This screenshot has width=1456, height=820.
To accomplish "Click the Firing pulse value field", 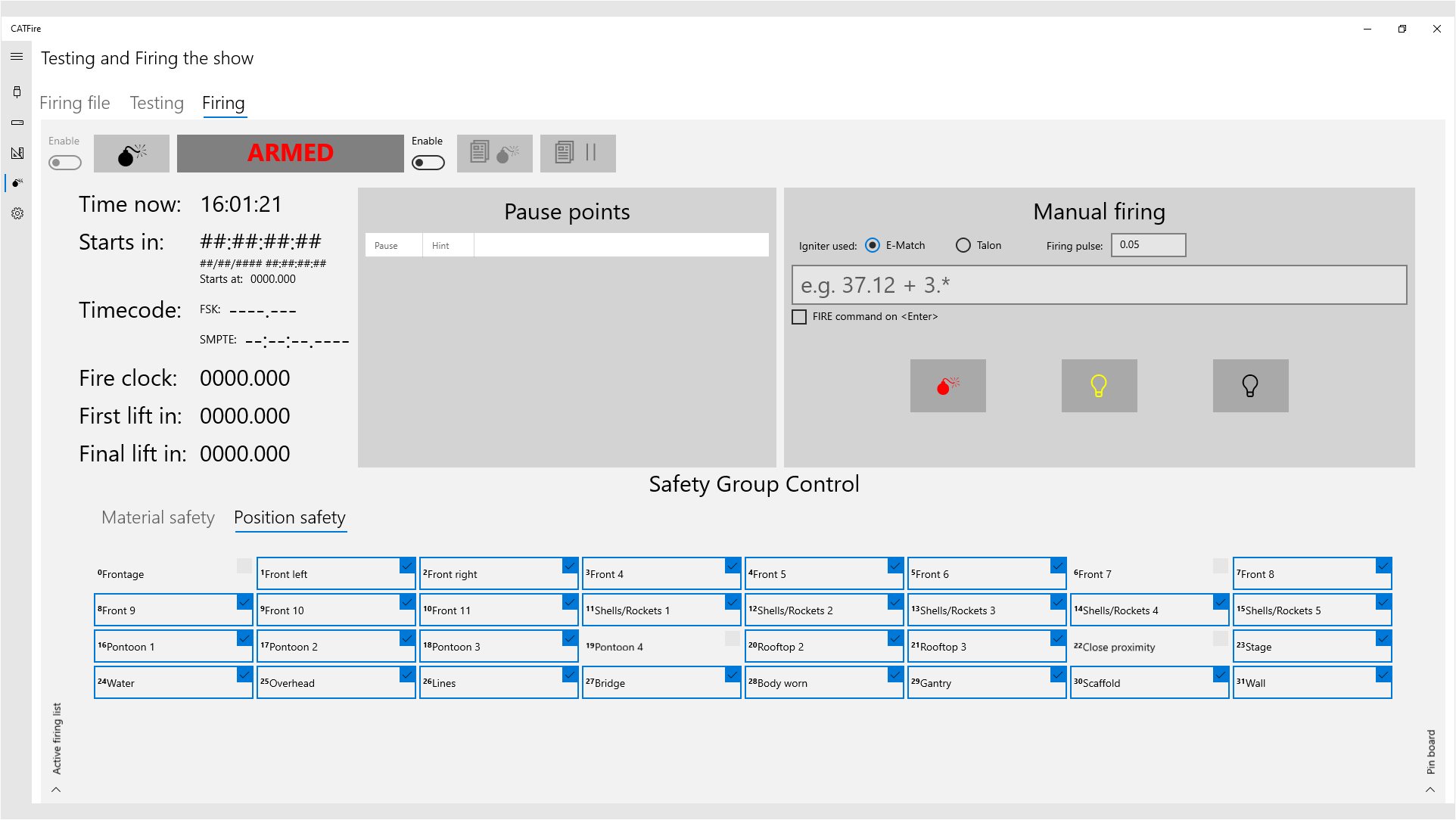I will click(1147, 245).
